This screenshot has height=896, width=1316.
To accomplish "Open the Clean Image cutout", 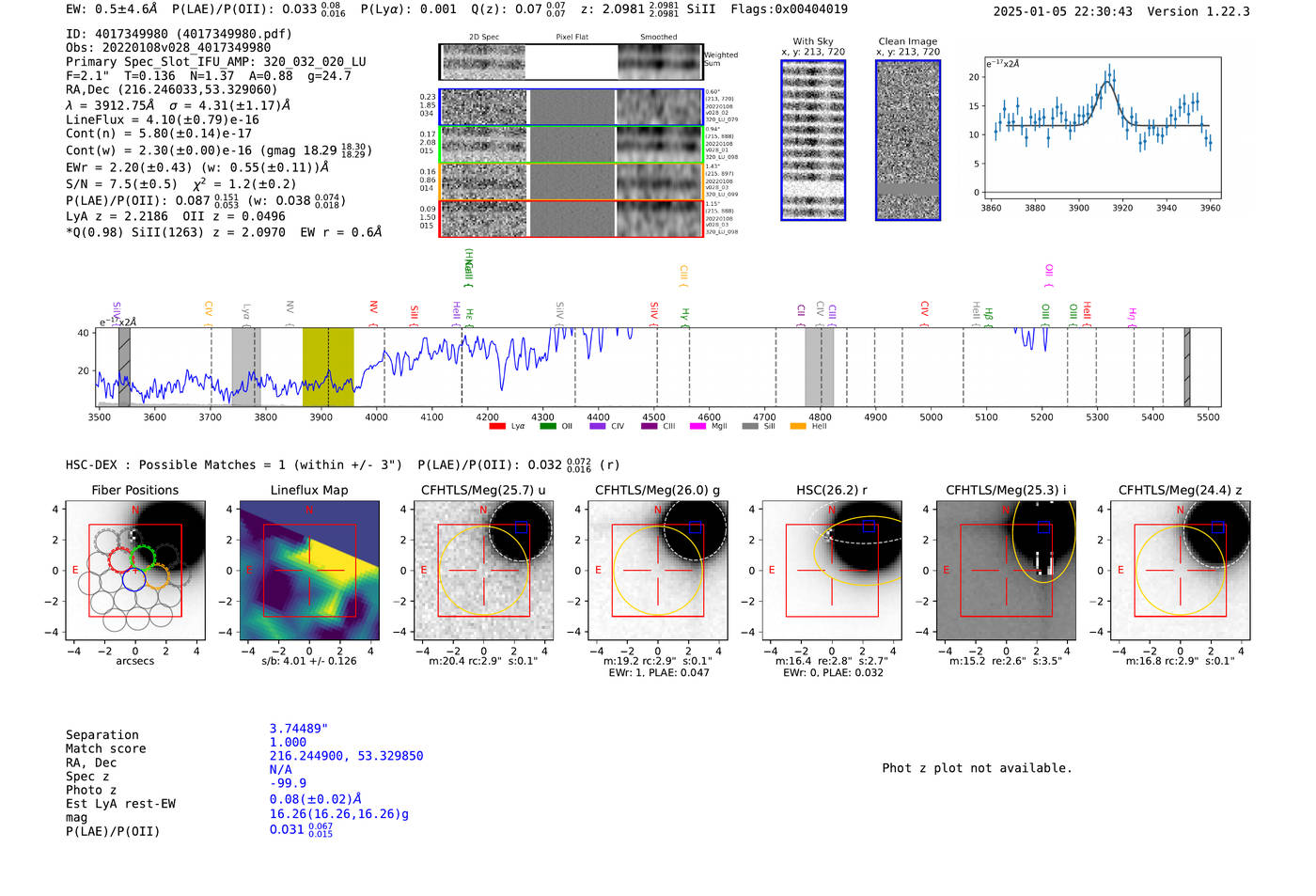I will [x=908, y=140].
